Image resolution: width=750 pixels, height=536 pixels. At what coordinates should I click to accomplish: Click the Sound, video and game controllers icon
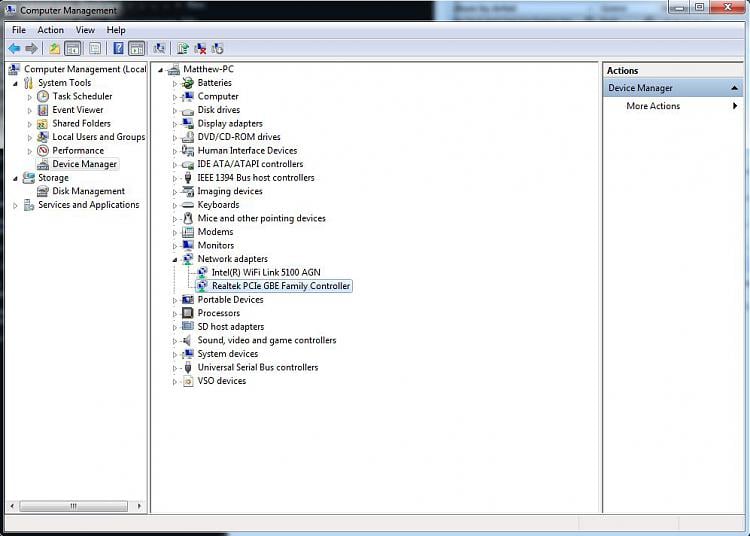[x=188, y=340]
